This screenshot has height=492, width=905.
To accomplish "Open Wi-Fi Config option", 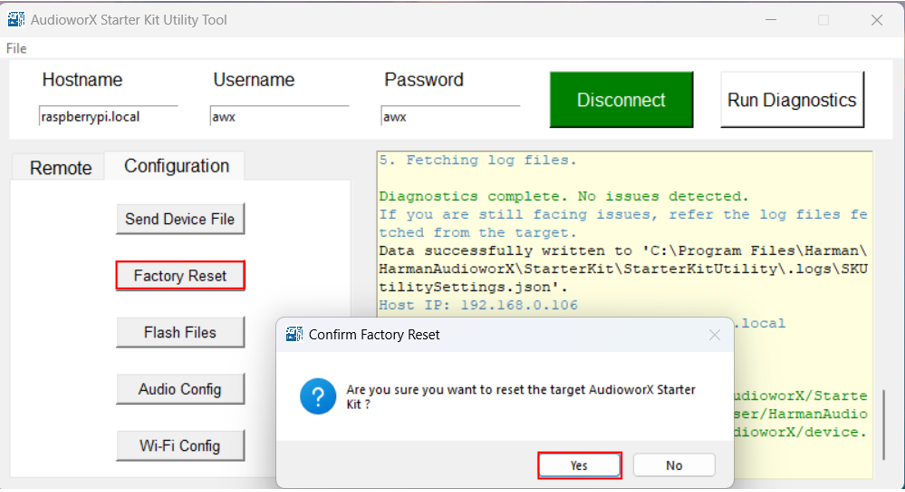I will [x=180, y=446].
